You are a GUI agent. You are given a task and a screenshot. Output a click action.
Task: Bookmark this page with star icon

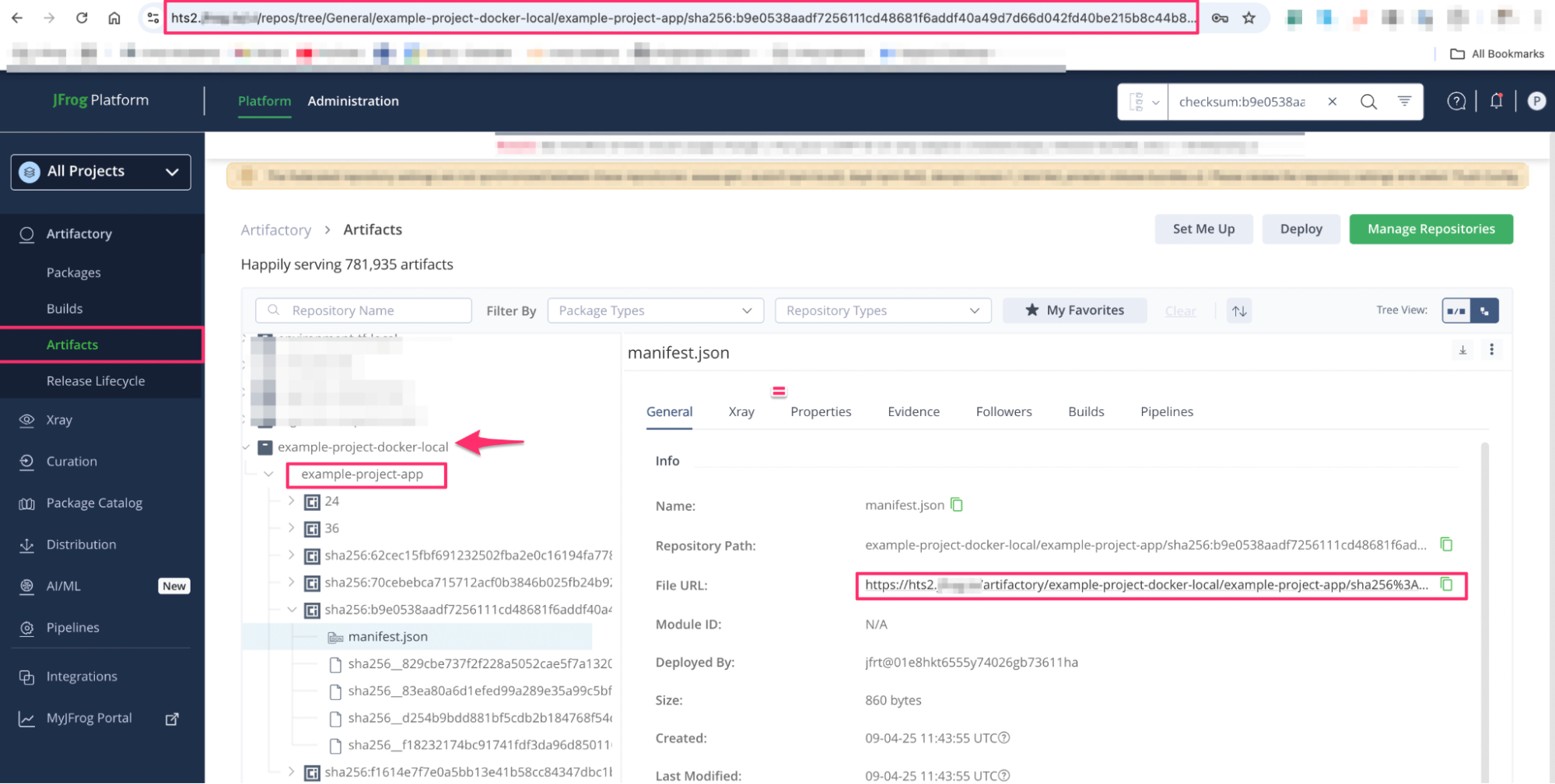coord(1249,18)
